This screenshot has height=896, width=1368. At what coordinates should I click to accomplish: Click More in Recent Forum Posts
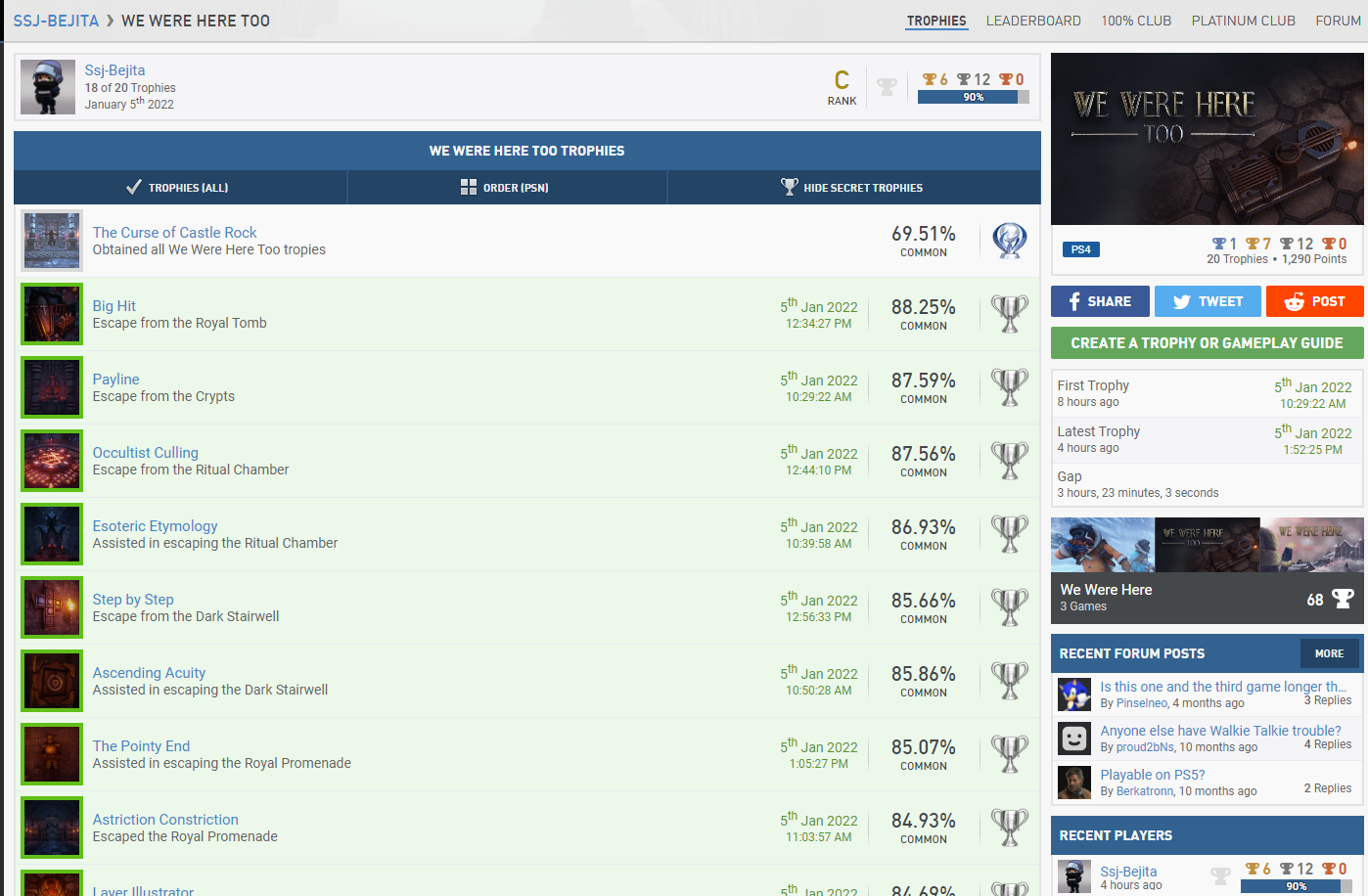point(1329,653)
